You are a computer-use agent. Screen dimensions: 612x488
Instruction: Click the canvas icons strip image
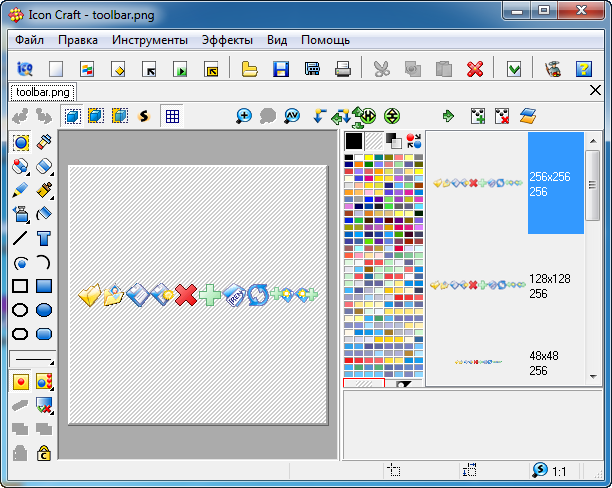pos(198,295)
